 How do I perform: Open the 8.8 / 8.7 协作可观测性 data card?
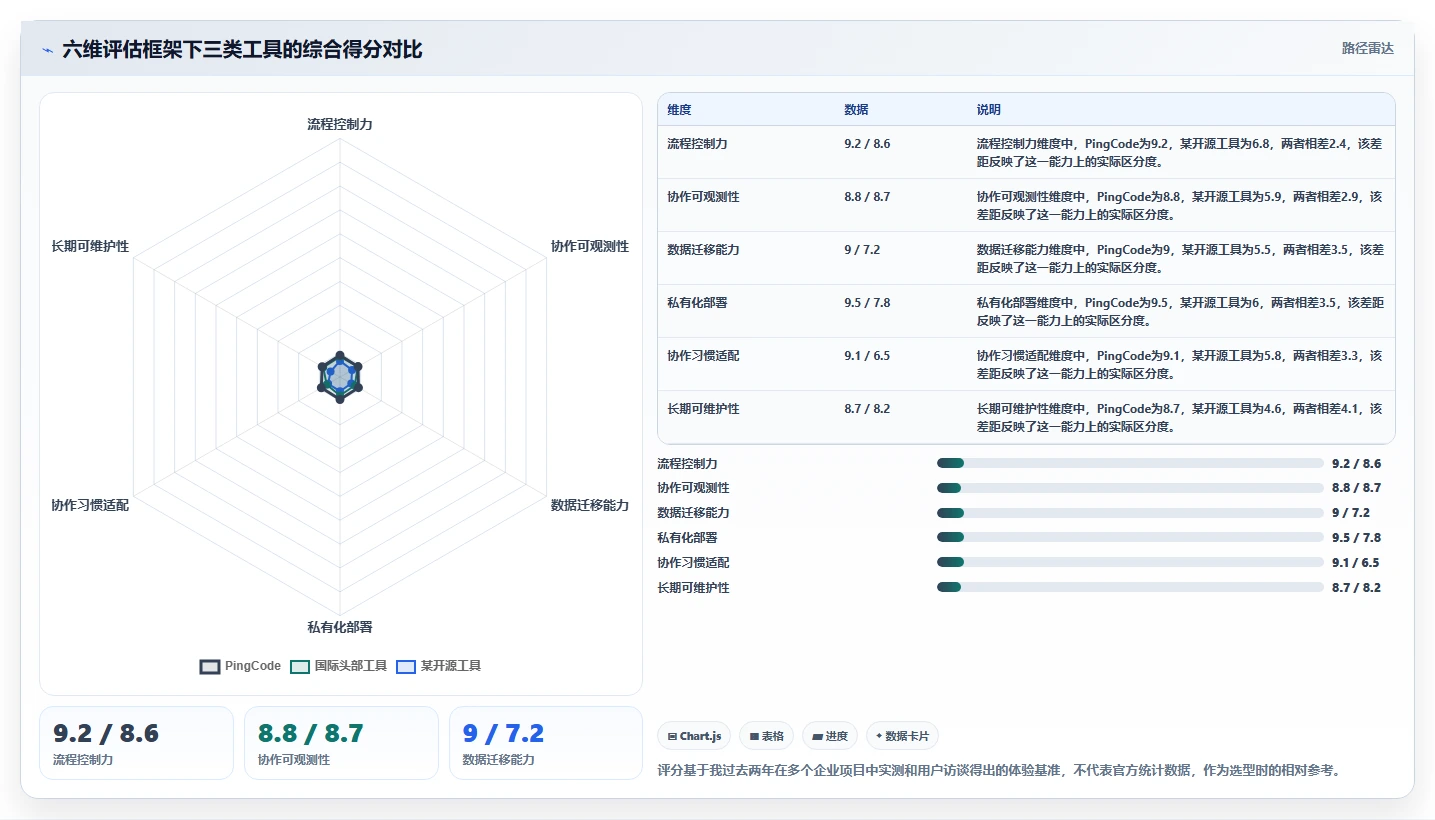tap(341, 743)
